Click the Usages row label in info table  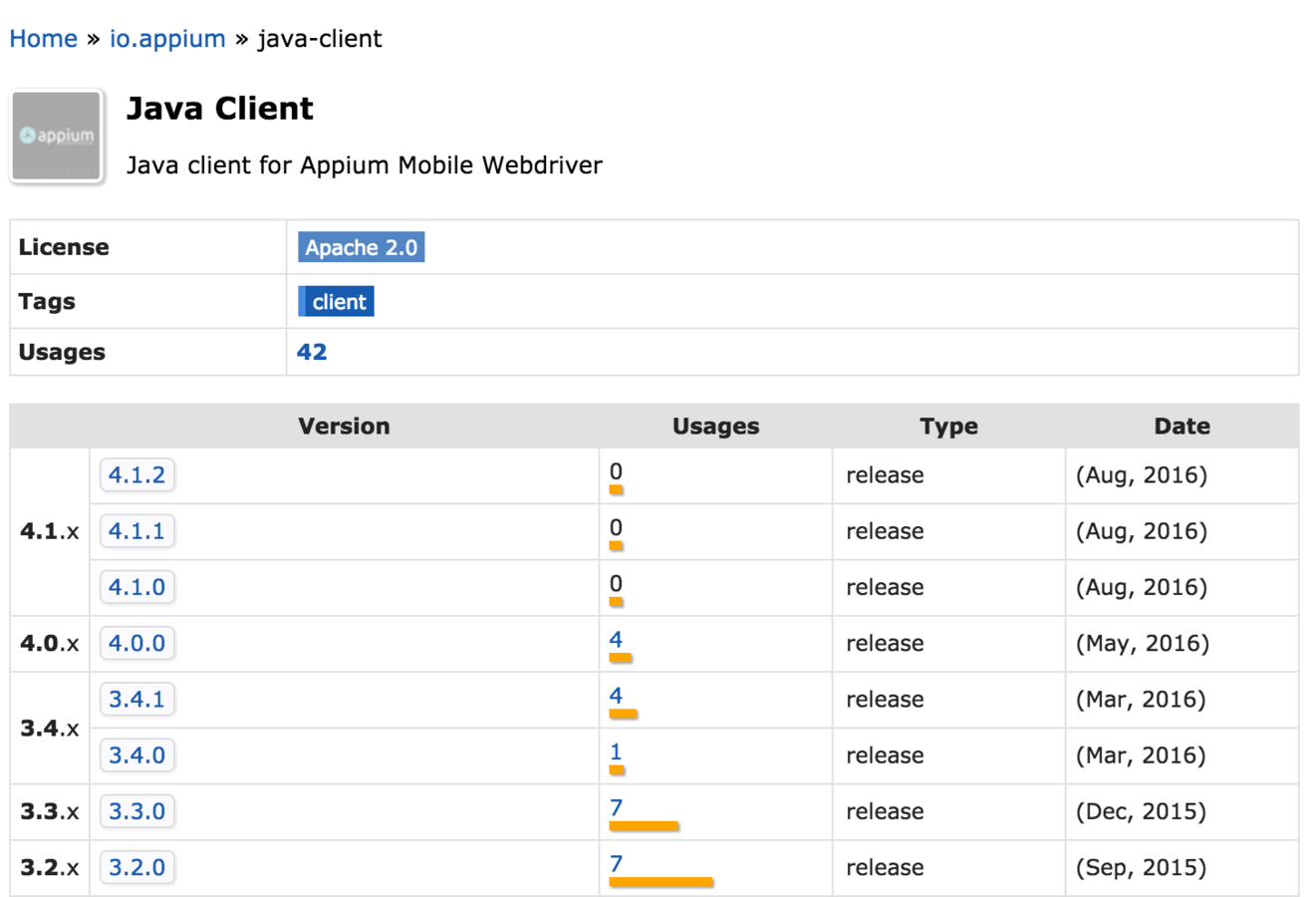pyautogui.click(x=62, y=353)
